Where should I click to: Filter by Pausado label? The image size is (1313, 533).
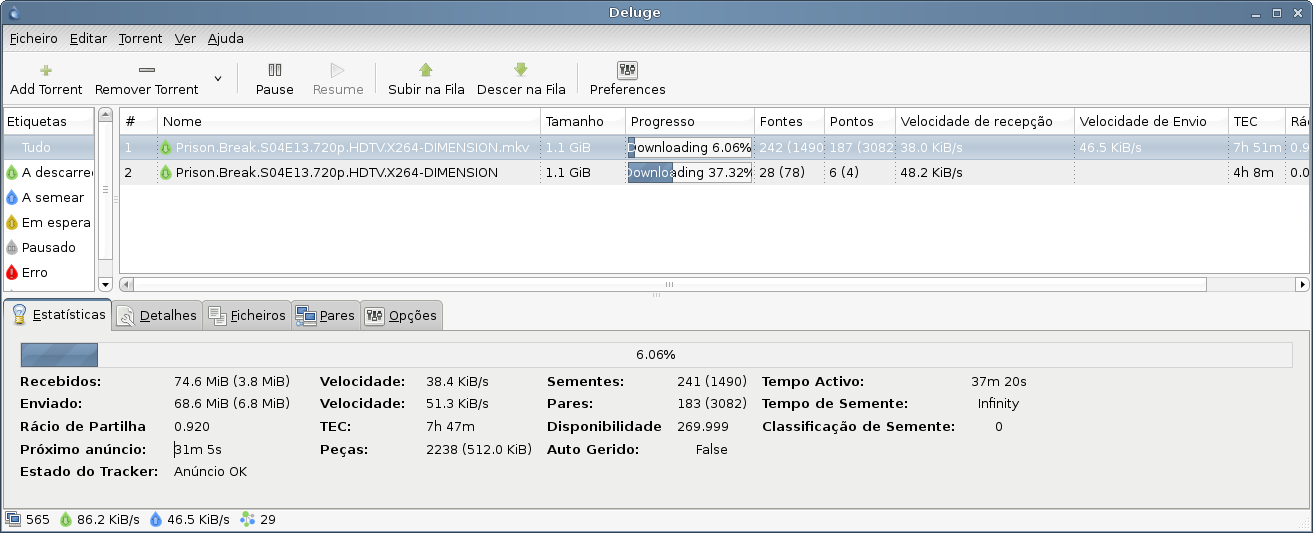(x=48, y=247)
